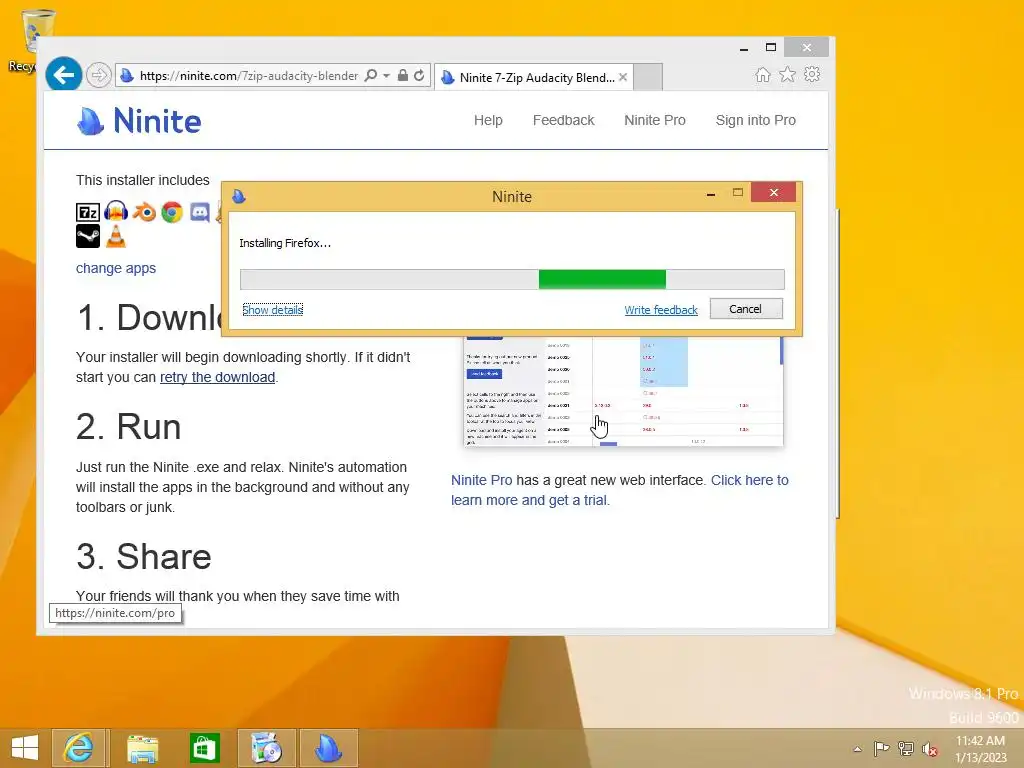The width and height of the screenshot is (1024, 768).
Task: Click the 7-Zip app icon
Action: coord(88,212)
